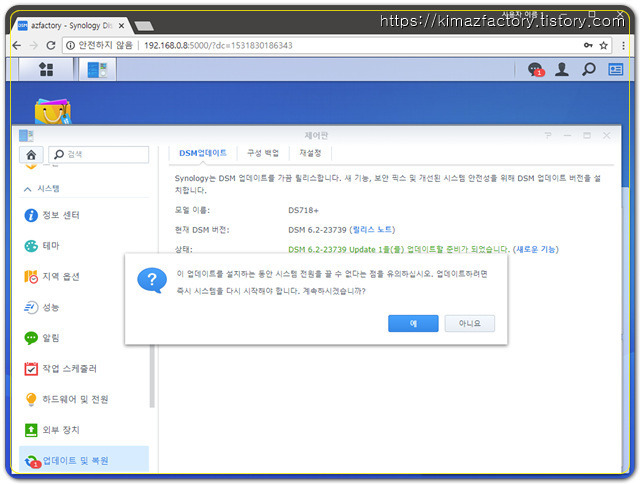Open 지역 옵션 map clock icon
640x484 pixels.
point(31,277)
